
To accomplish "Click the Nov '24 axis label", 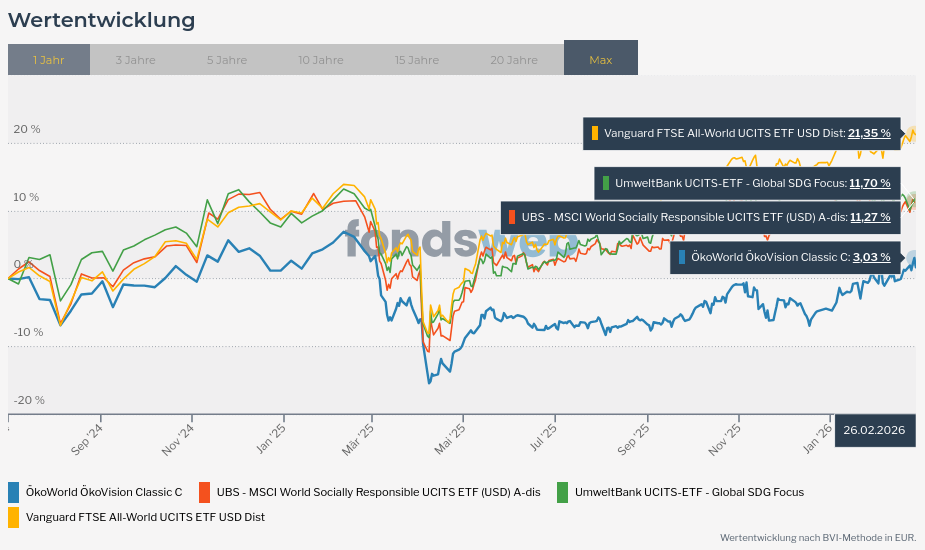I will click(178, 440).
